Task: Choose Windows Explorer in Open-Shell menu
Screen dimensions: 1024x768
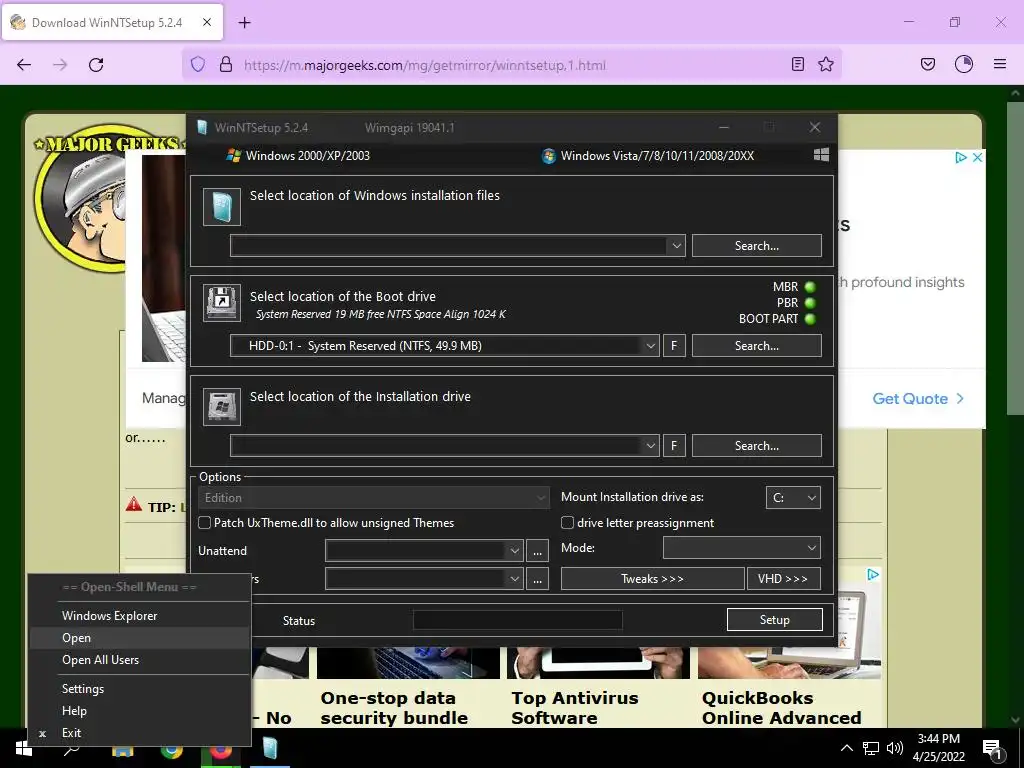Action: click(140, 616)
